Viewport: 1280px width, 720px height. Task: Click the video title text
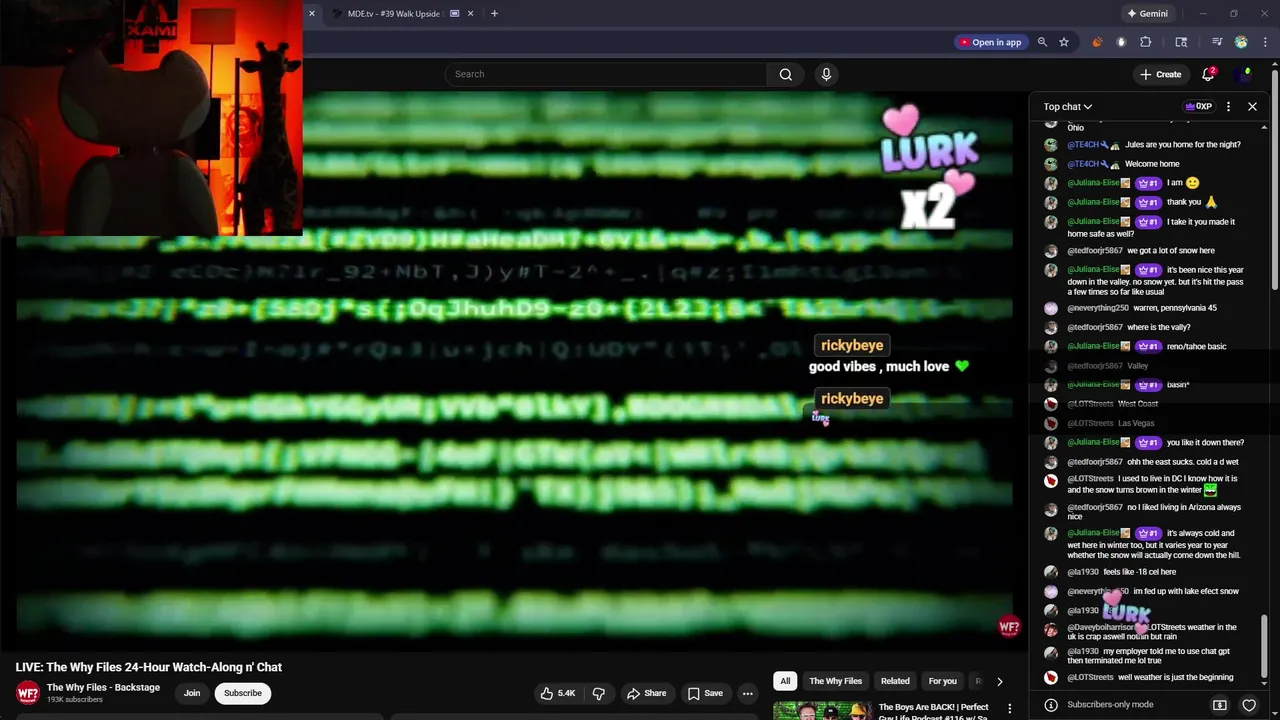[x=149, y=667]
